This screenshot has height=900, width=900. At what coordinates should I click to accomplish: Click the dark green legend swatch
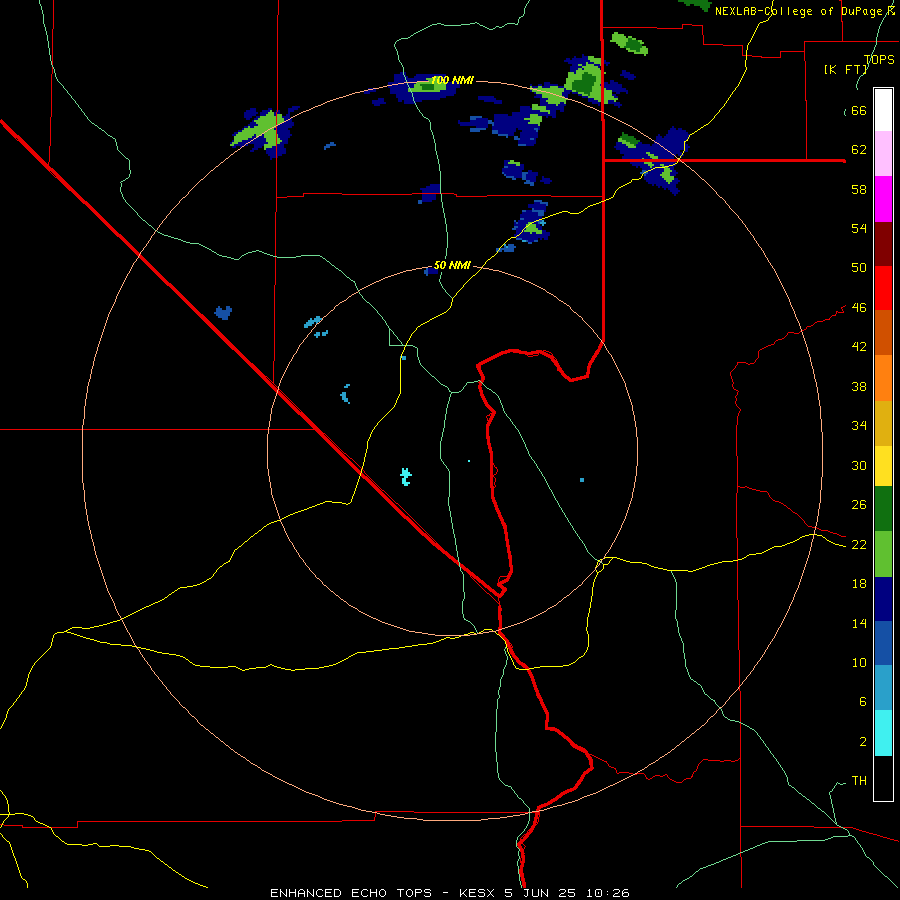tap(883, 509)
